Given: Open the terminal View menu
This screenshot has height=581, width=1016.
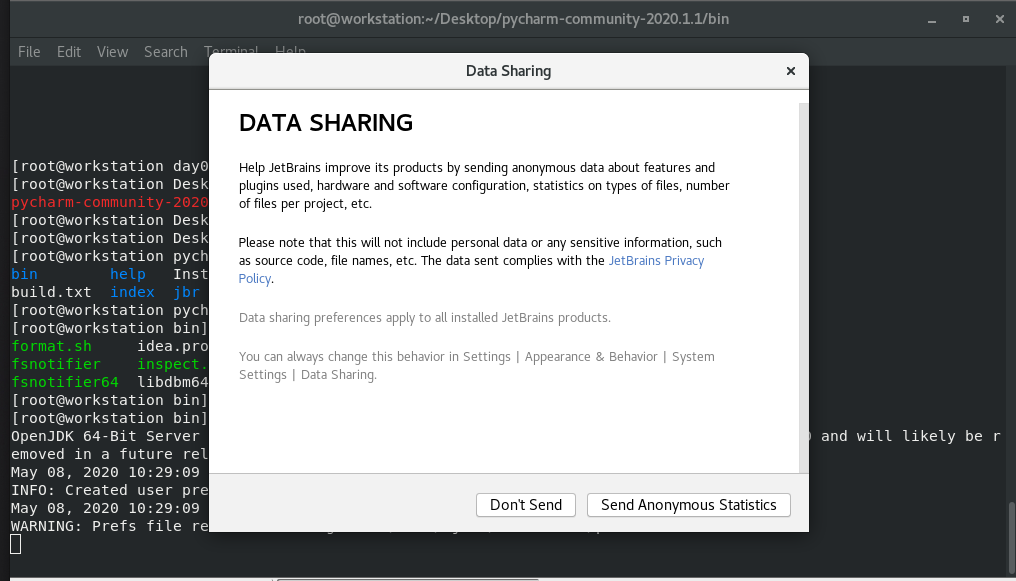Looking at the screenshot, I should [113, 52].
